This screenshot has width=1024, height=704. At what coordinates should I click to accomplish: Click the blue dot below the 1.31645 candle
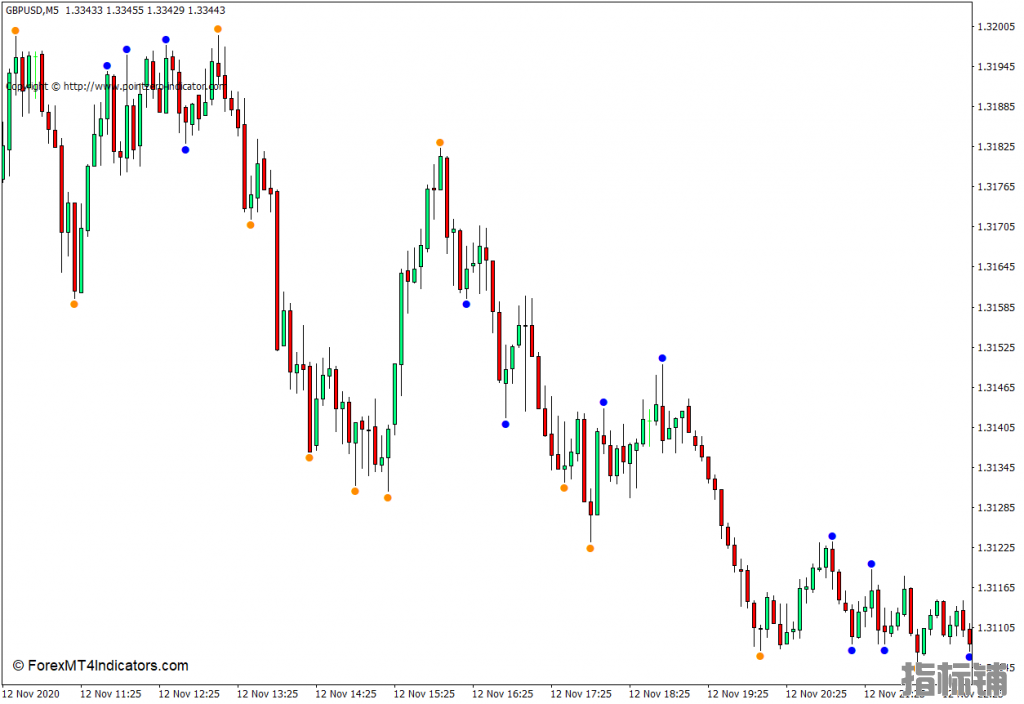click(466, 304)
